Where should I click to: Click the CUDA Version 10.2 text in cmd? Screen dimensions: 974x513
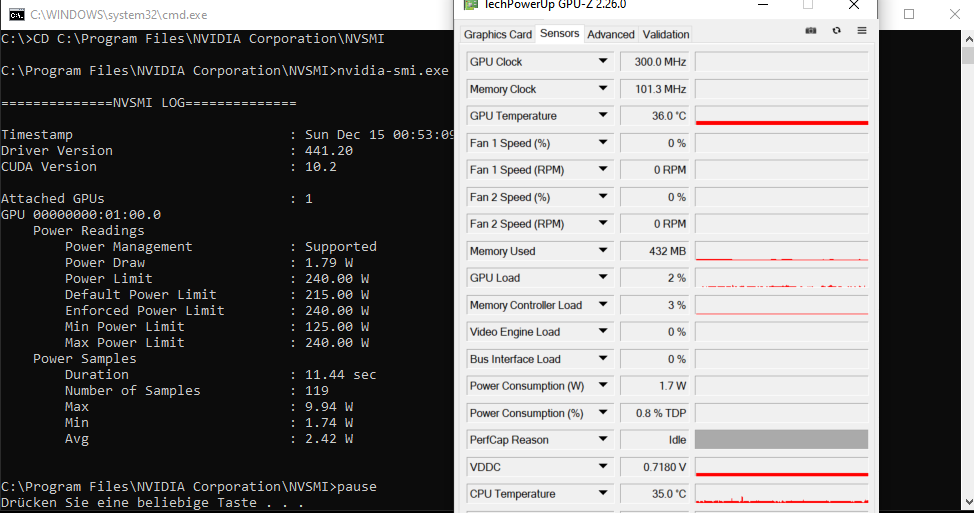click(169, 166)
